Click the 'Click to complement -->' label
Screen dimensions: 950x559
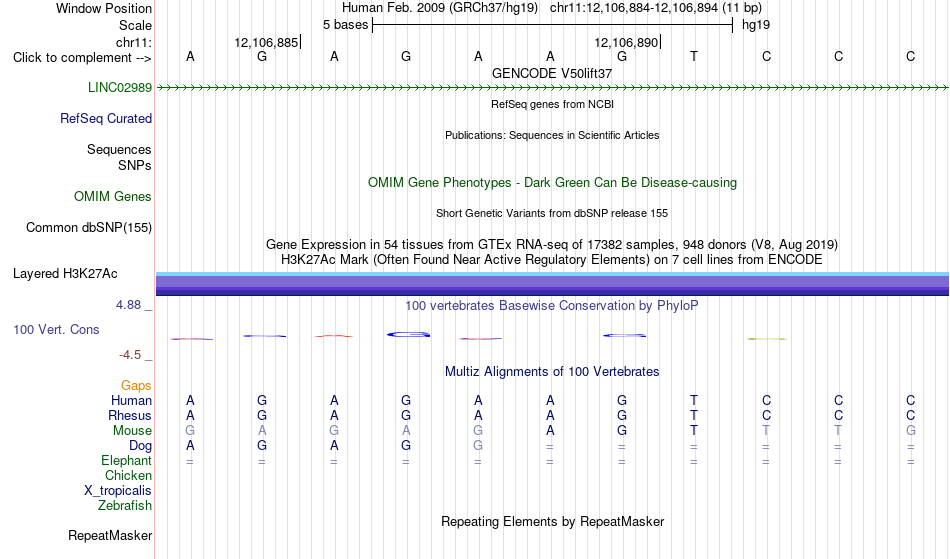pos(82,58)
